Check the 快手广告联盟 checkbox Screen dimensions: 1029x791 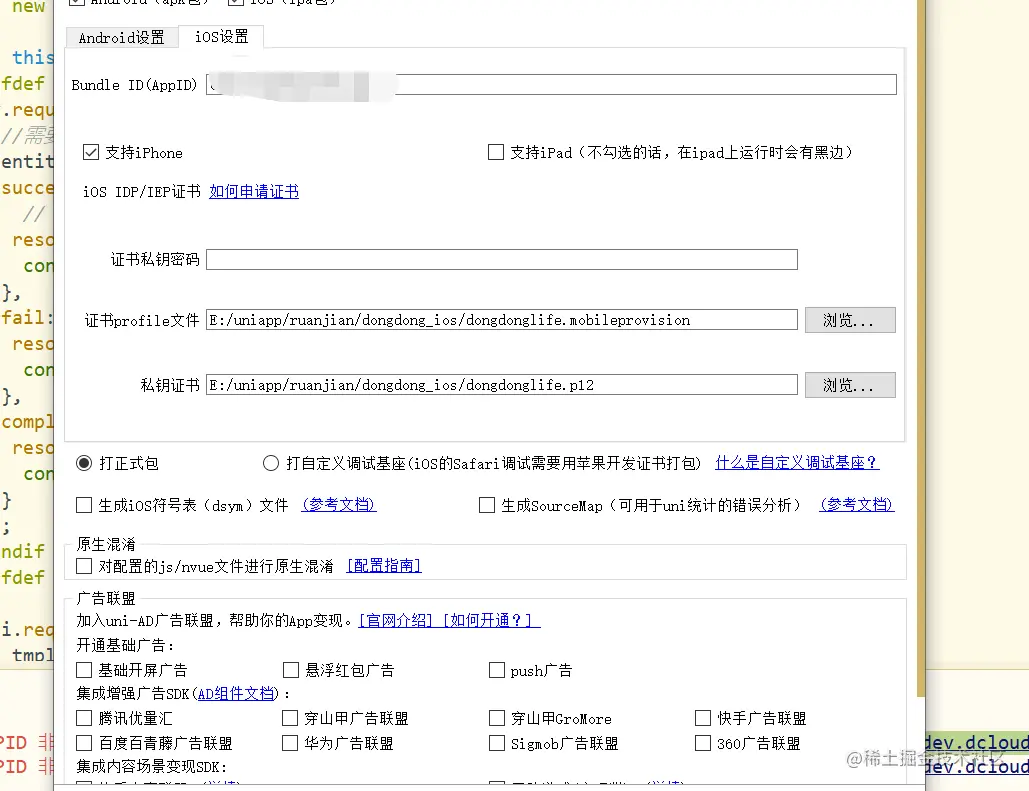(703, 718)
